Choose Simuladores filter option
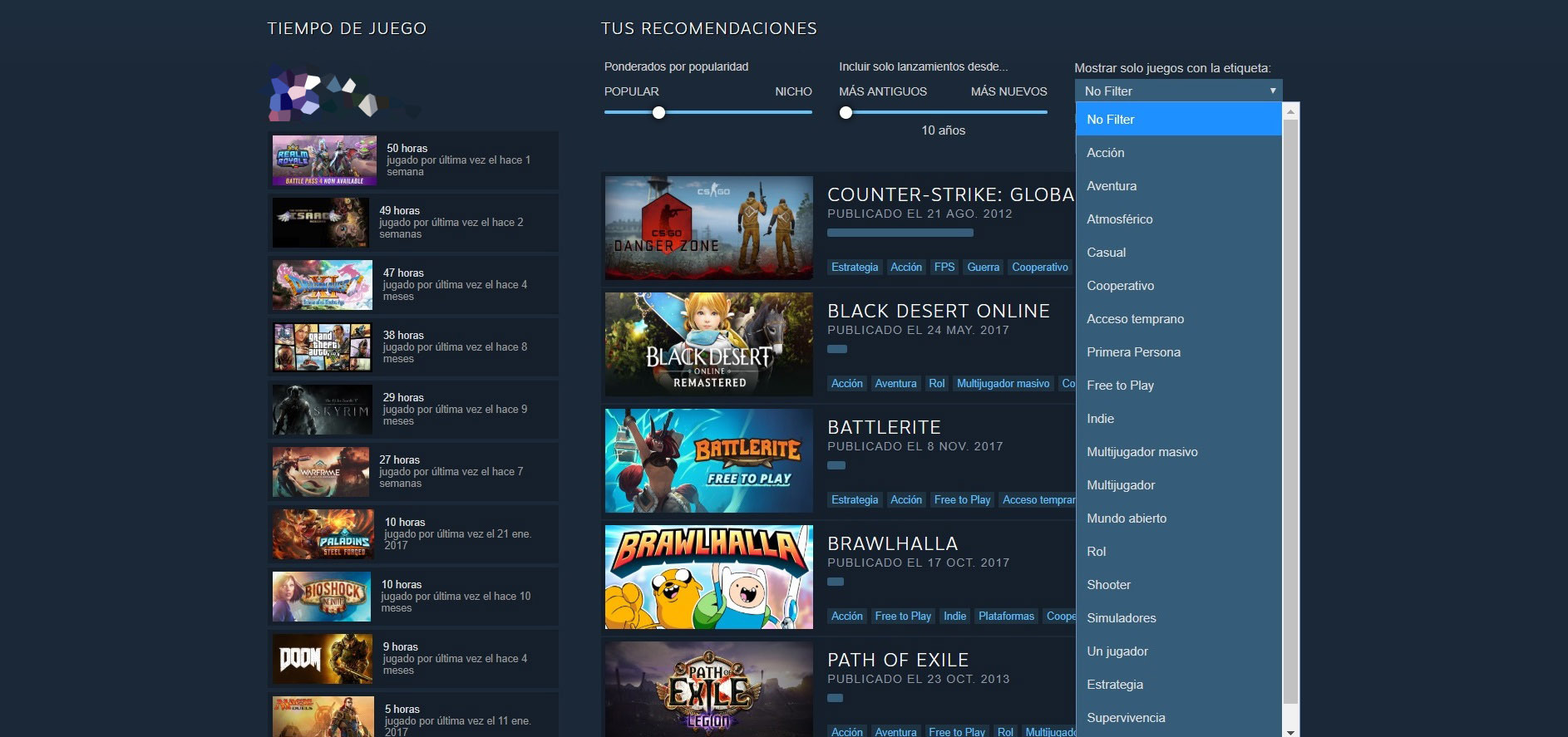Image resolution: width=1568 pixels, height=737 pixels. pyautogui.click(x=1178, y=617)
